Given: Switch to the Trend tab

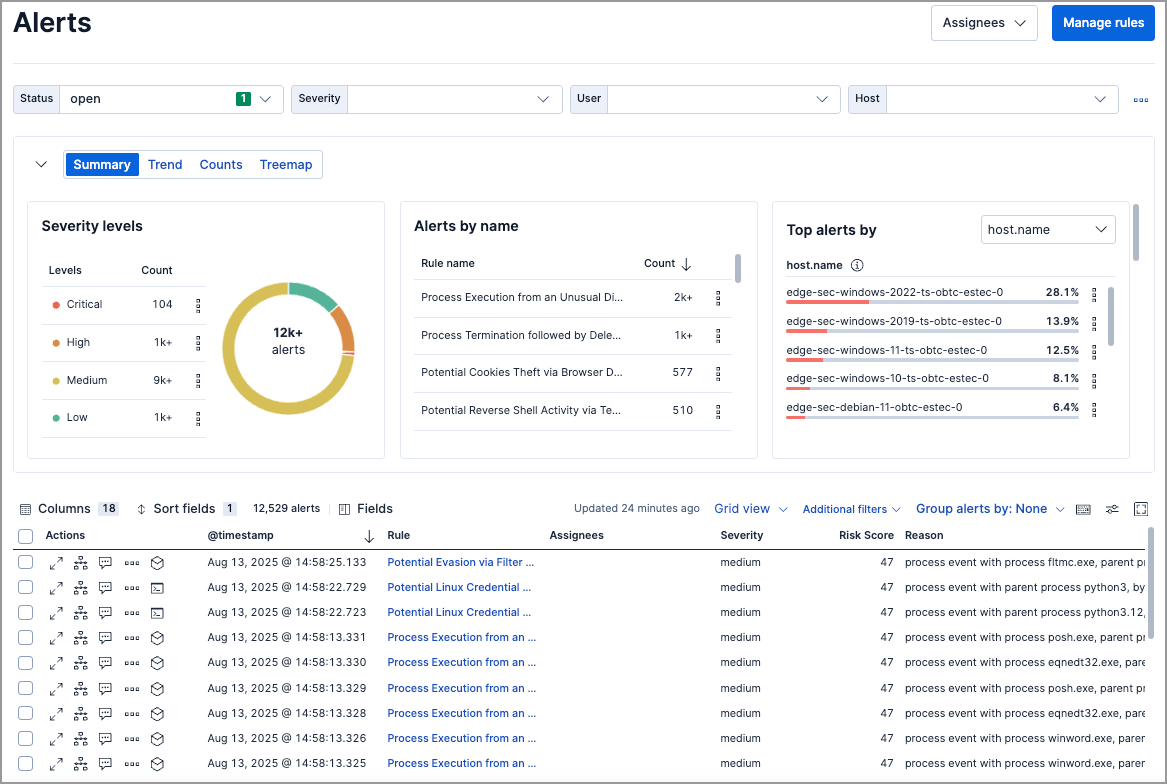Looking at the screenshot, I should (164, 164).
